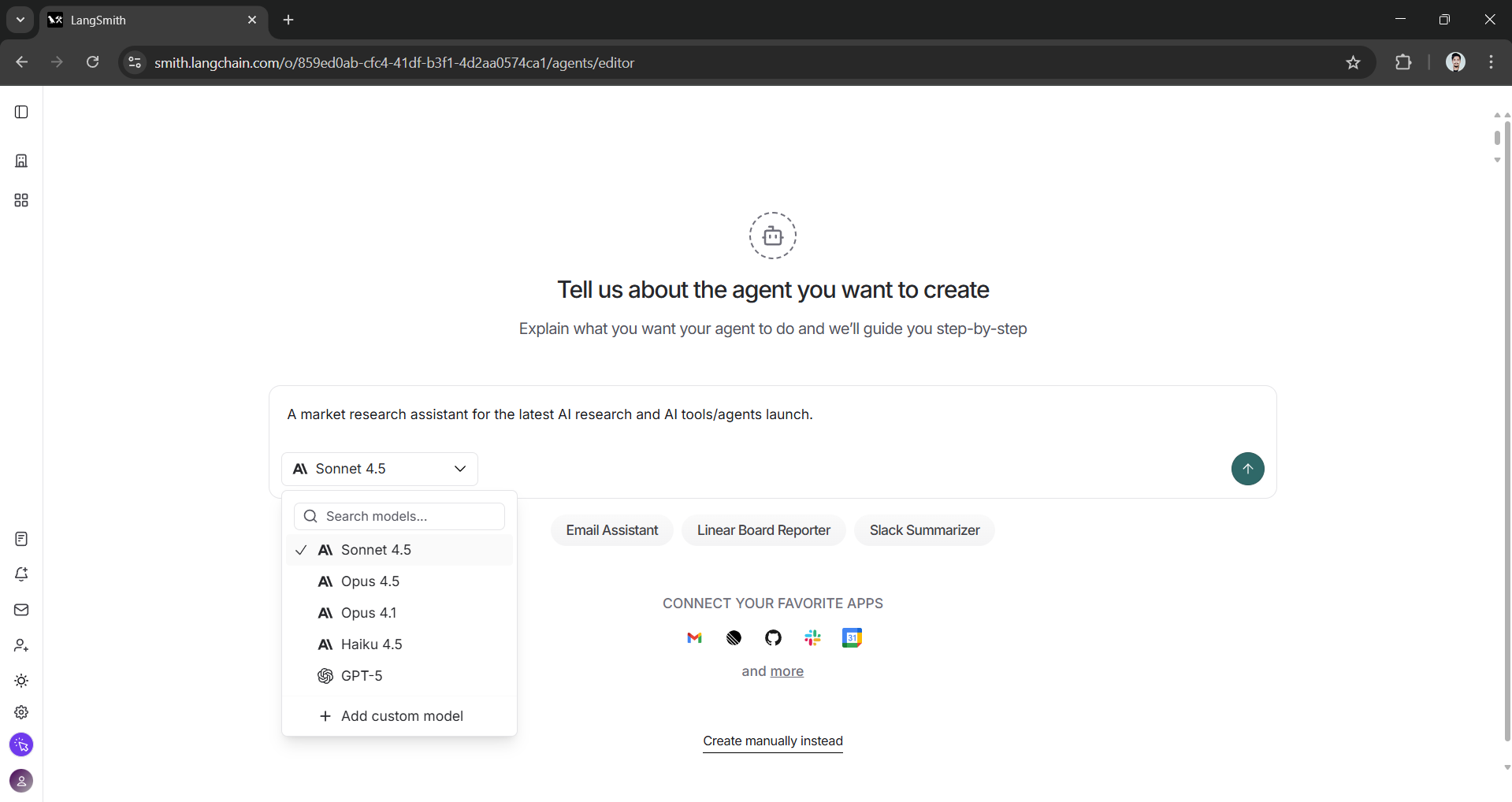Open the inbox icon in the sidebar
Viewport: 1512px width, 802px height.
click(21, 610)
